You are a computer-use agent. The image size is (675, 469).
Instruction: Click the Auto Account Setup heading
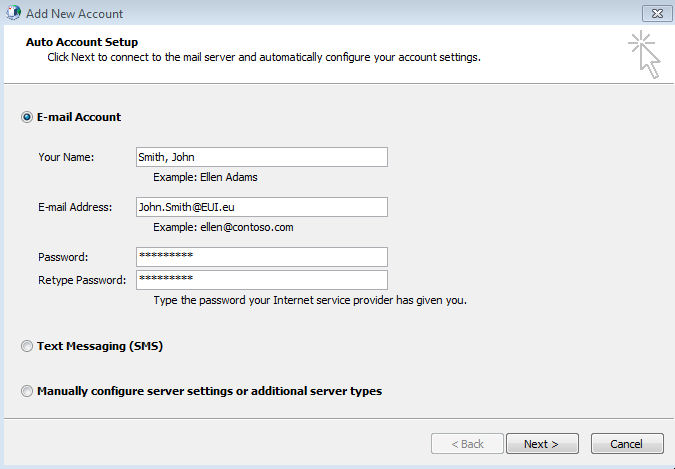point(81,42)
